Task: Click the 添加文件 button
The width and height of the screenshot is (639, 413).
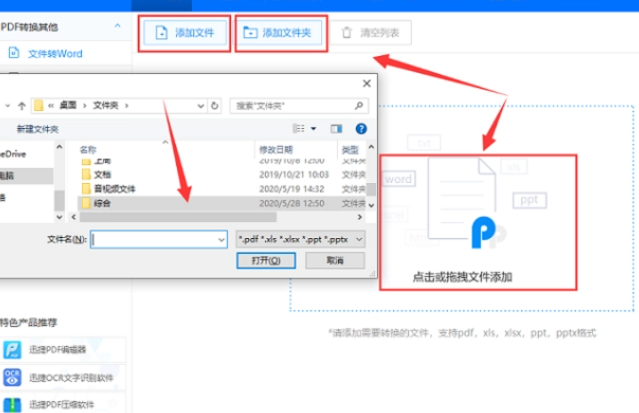Action: tap(185, 33)
